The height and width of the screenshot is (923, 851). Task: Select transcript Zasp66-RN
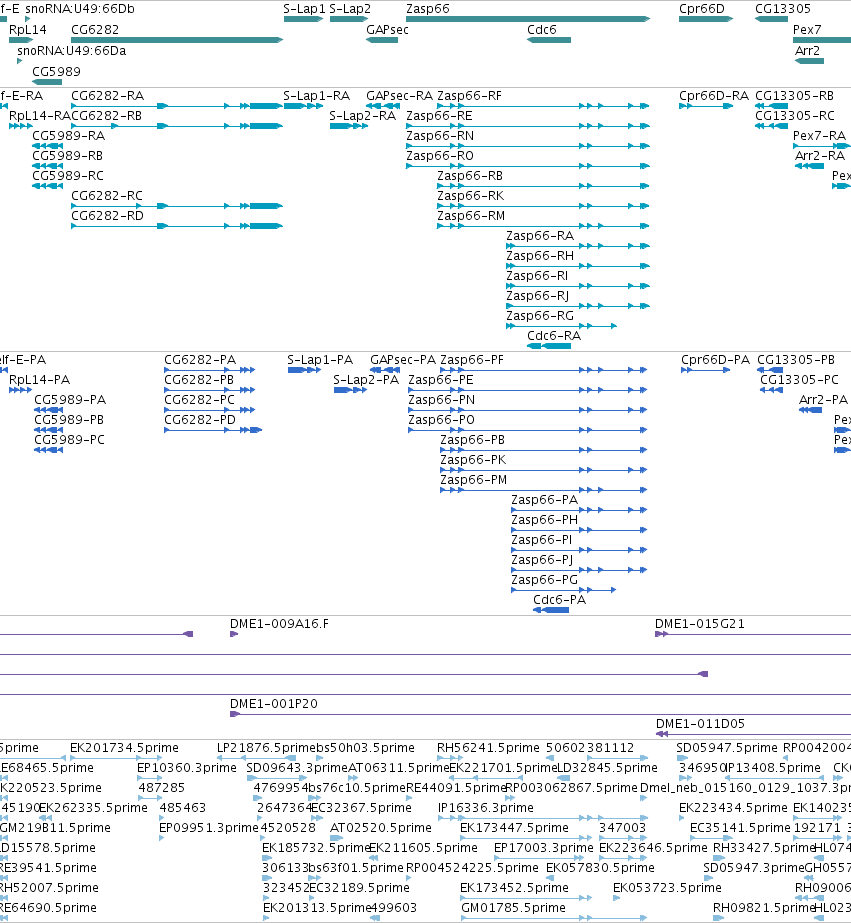click(528, 146)
